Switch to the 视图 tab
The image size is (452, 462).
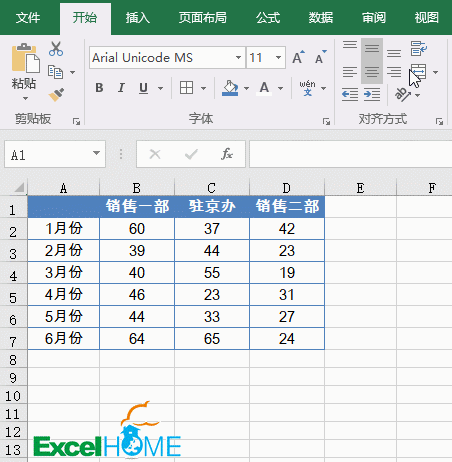click(427, 18)
